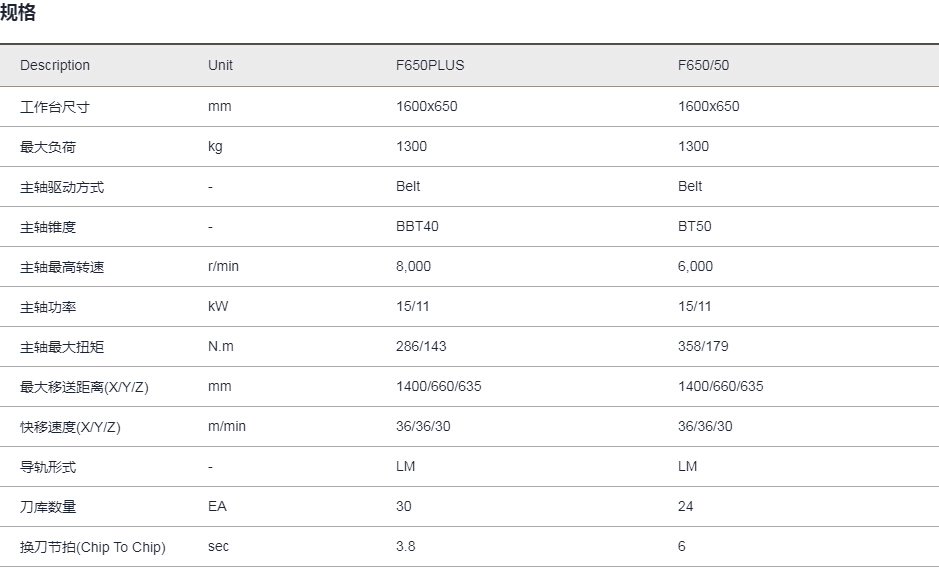This screenshot has height=571, width=939.
Task: Click the F650PLUS column header
Action: pyautogui.click(x=430, y=65)
